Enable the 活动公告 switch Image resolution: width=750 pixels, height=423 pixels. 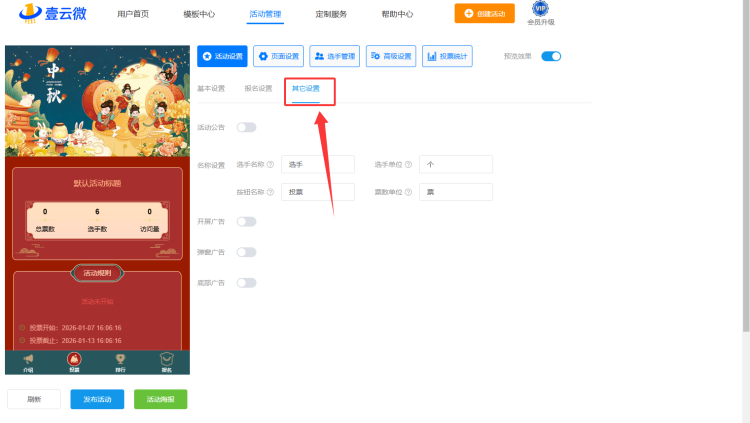pyautogui.click(x=246, y=127)
